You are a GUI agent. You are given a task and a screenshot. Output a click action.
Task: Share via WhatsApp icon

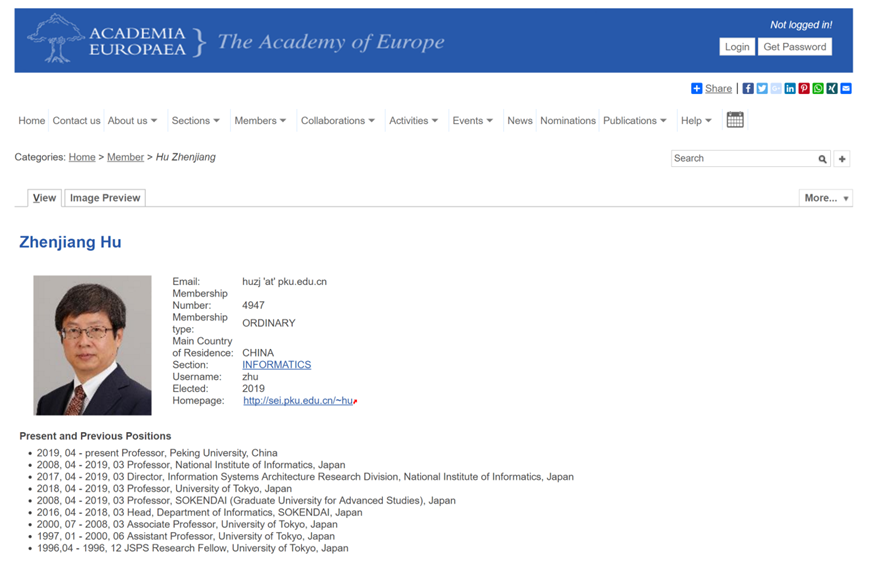pos(818,88)
